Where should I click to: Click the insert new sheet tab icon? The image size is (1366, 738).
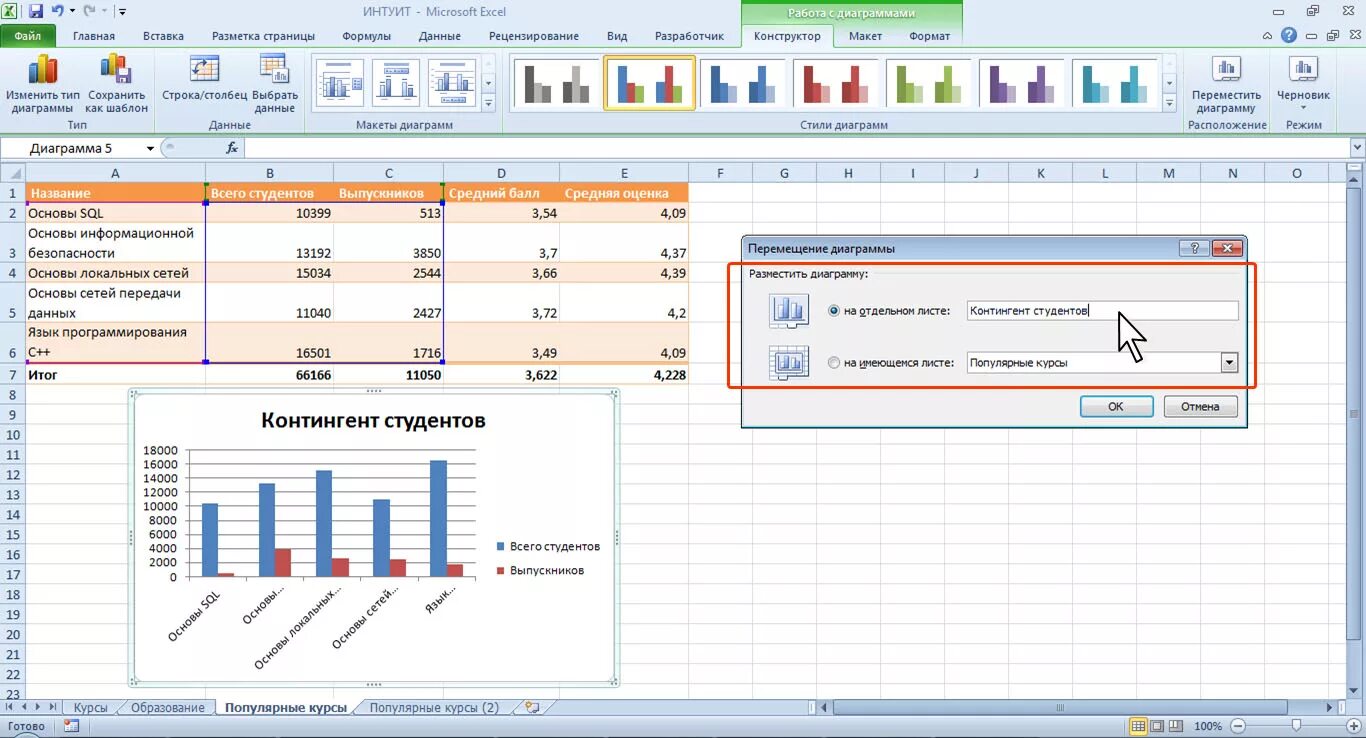[531, 707]
